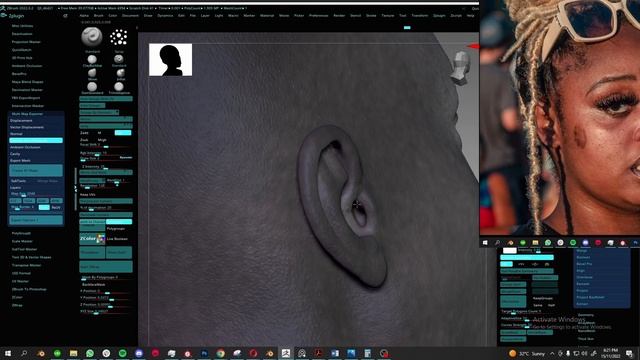The height and width of the screenshot is (360, 640).
Task: Click the ZBrush taskbar icon
Action: [x=286, y=353]
